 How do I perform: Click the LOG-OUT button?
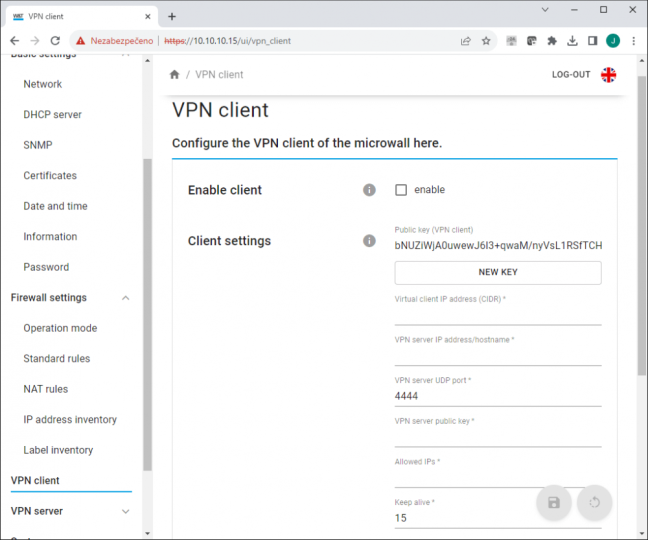click(571, 75)
